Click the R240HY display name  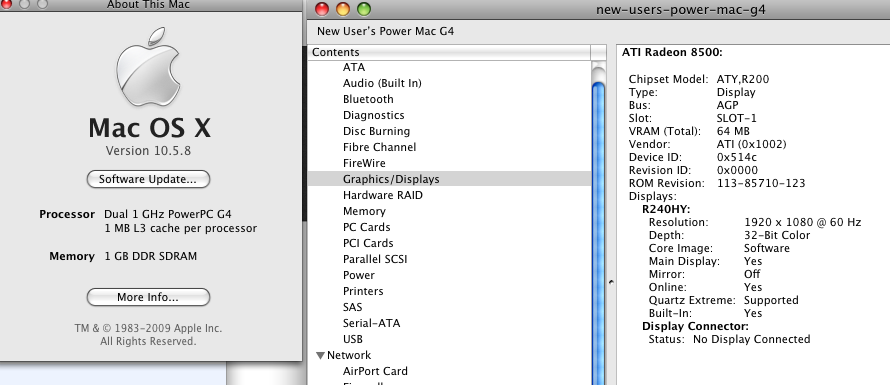point(666,209)
